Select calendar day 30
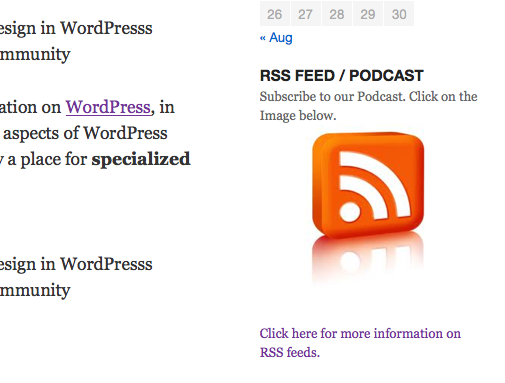This screenshot has width=505, height=383. [x=399, y=14]
